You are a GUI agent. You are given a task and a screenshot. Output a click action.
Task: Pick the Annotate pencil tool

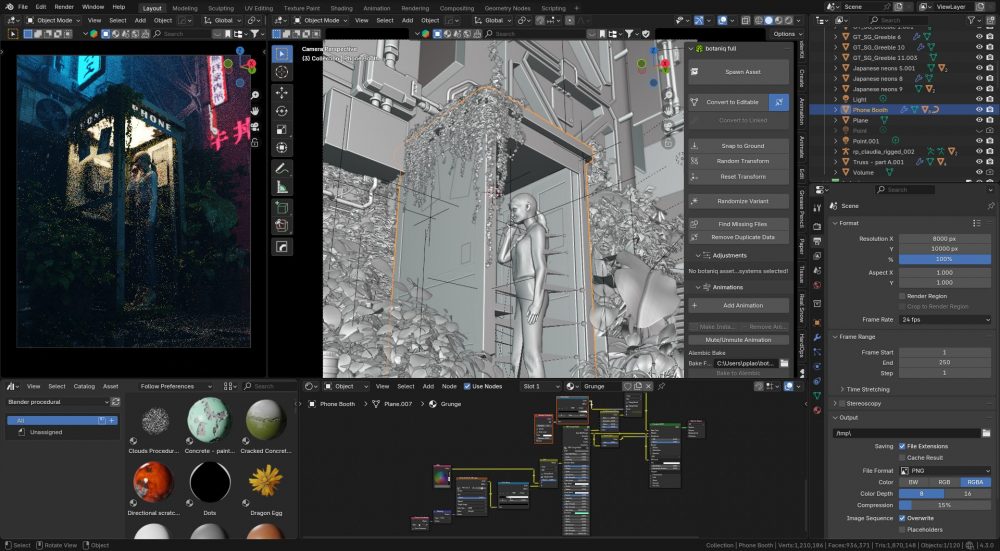tap(282, 168)
